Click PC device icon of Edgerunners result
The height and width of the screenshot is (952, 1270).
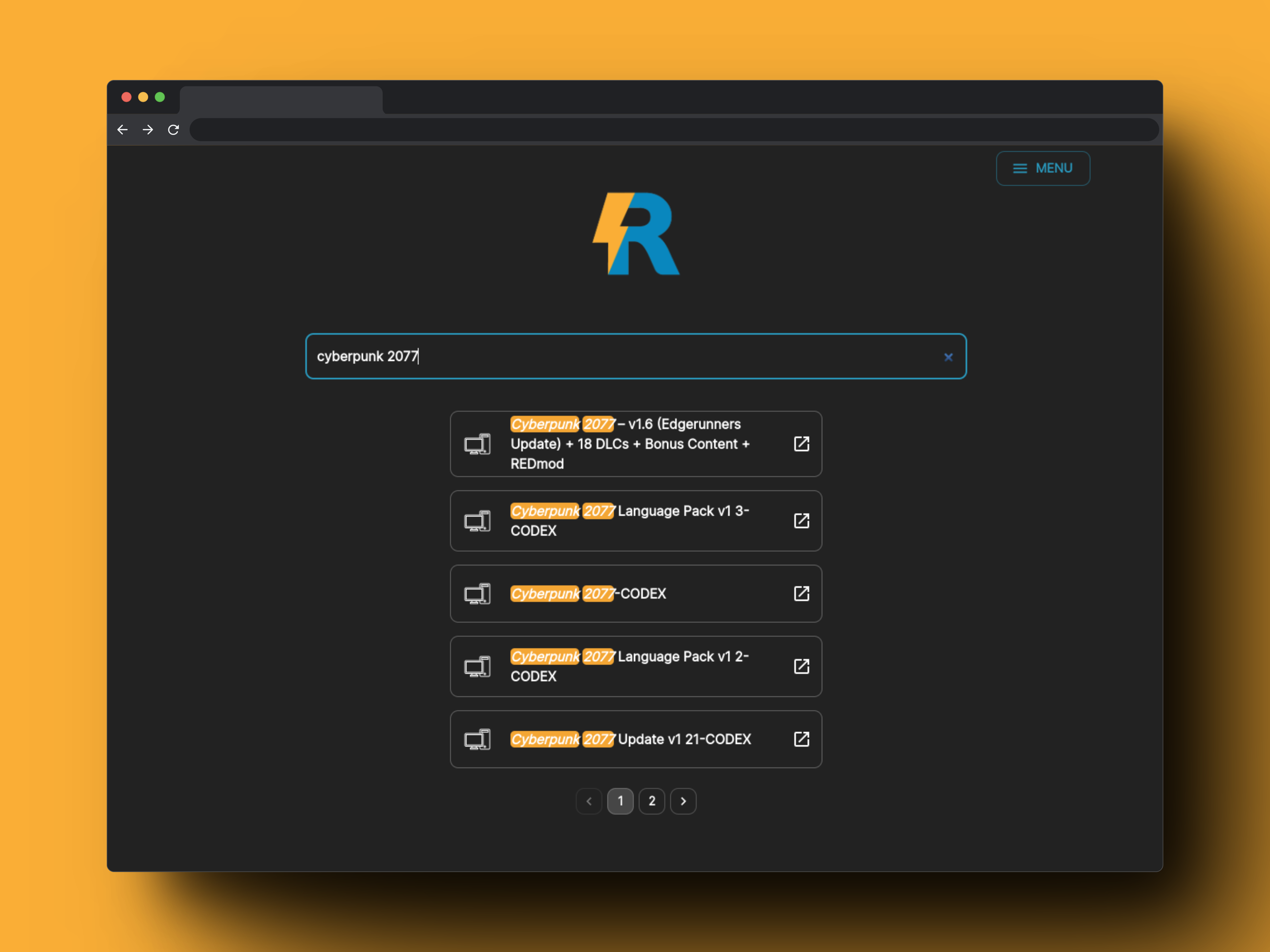point(477,444)
